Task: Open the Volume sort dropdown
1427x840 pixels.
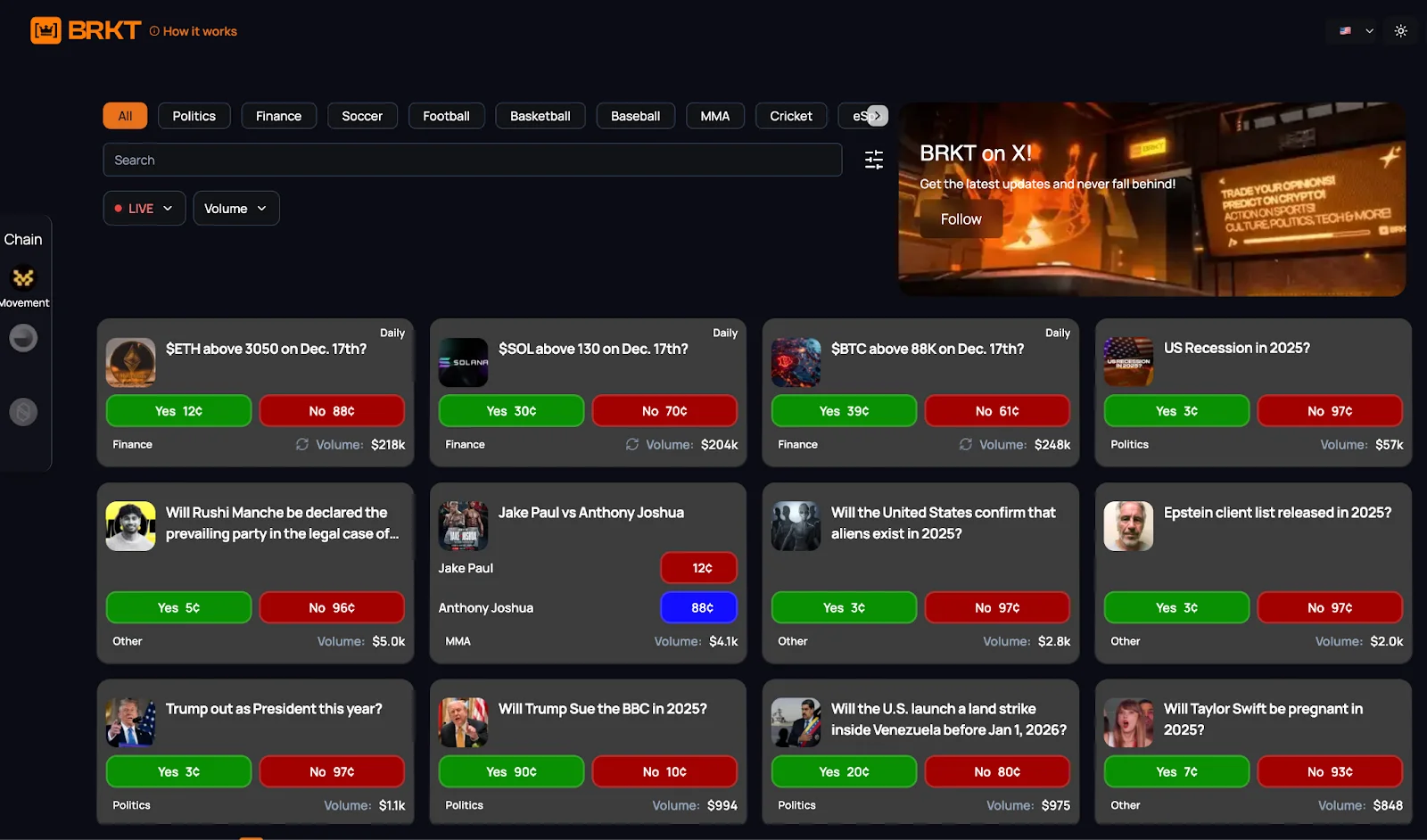Action: click(x=235, y=208)
